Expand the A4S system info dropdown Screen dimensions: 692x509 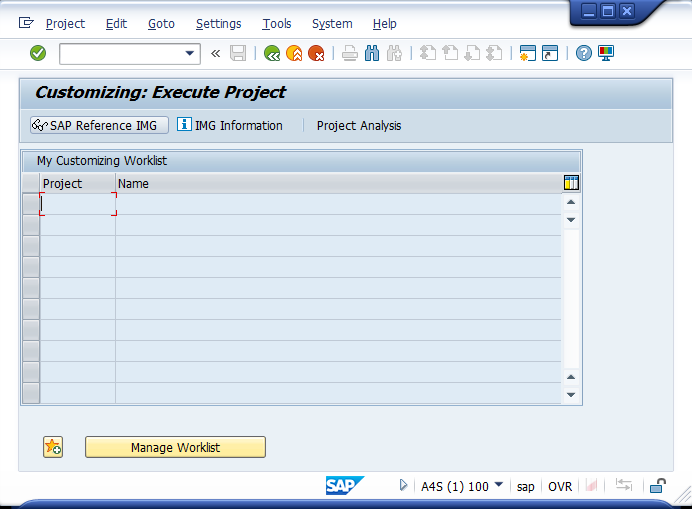(498, 486)
